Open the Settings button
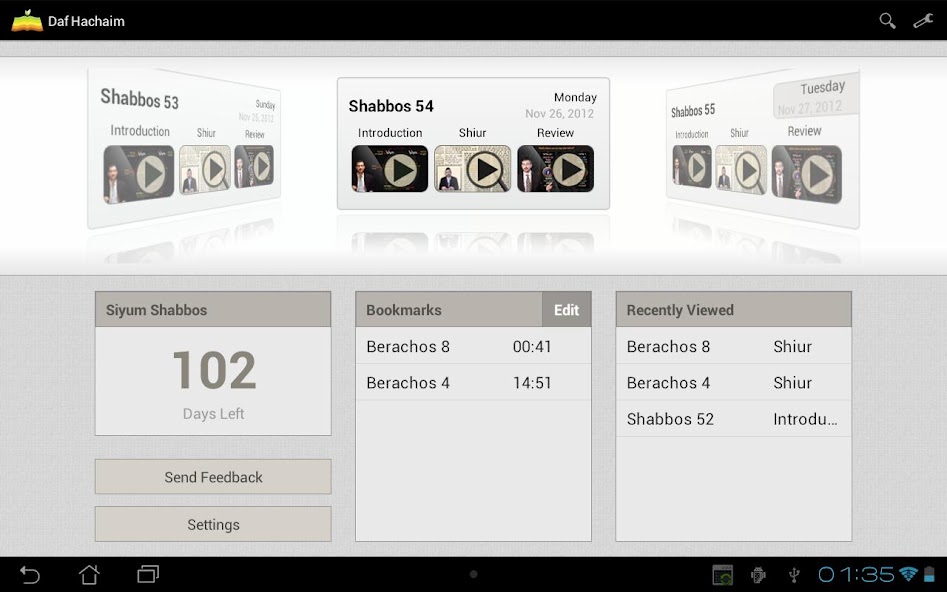Screen dimensions: 947x592 [213, 525]
